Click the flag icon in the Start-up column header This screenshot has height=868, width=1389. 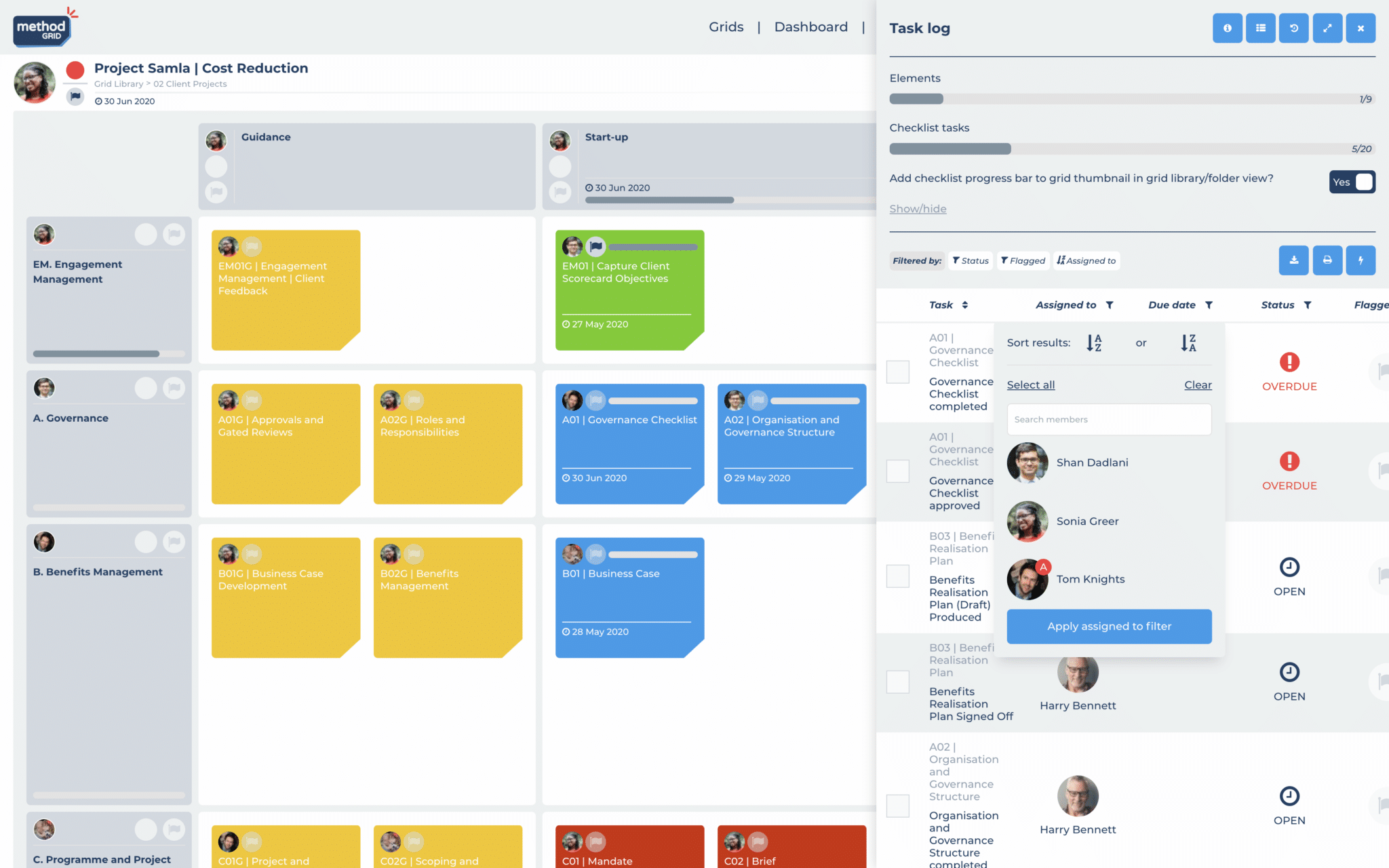560,192
